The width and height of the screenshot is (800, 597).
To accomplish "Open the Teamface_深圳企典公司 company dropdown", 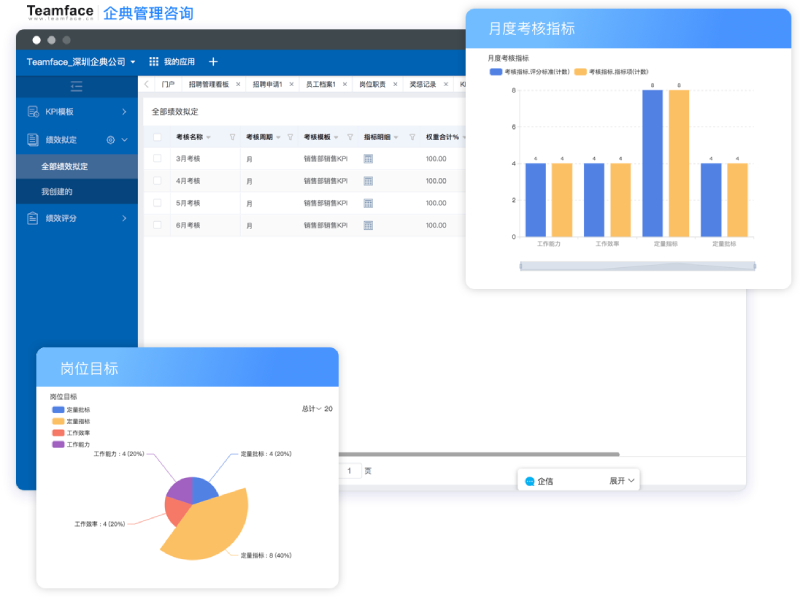I will point(81,62).
